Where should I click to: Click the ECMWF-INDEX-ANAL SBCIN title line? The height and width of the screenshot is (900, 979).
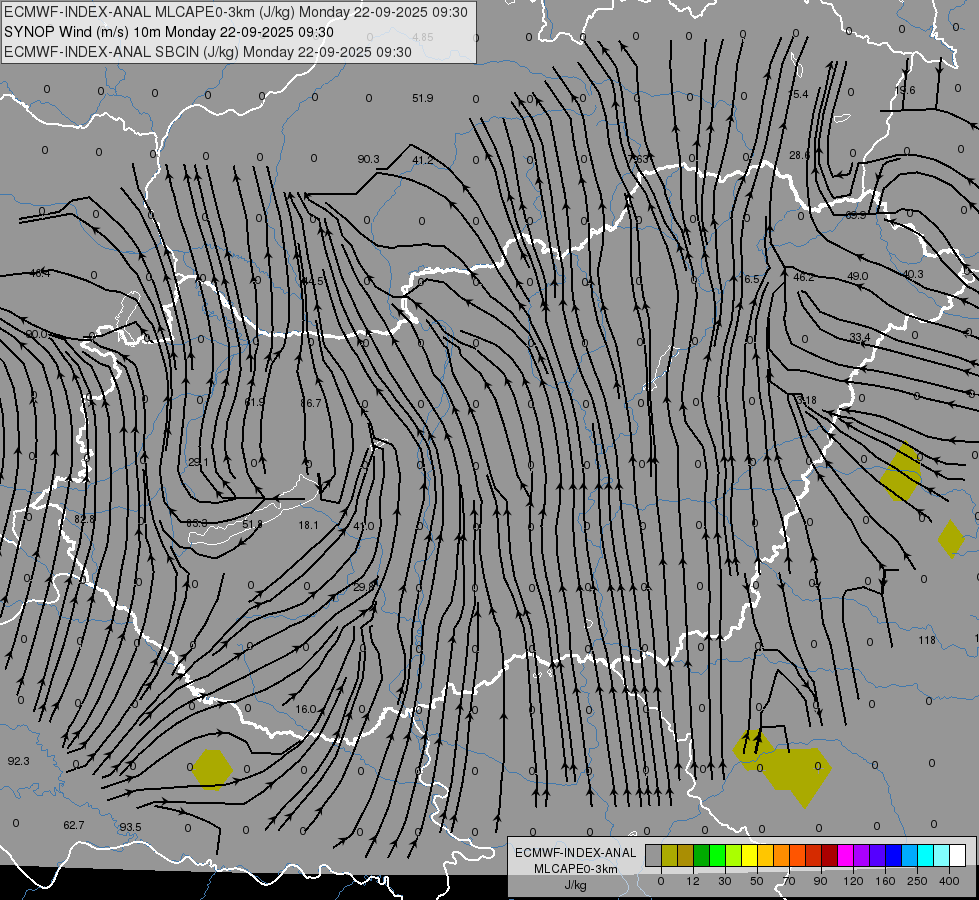(208, 52)
